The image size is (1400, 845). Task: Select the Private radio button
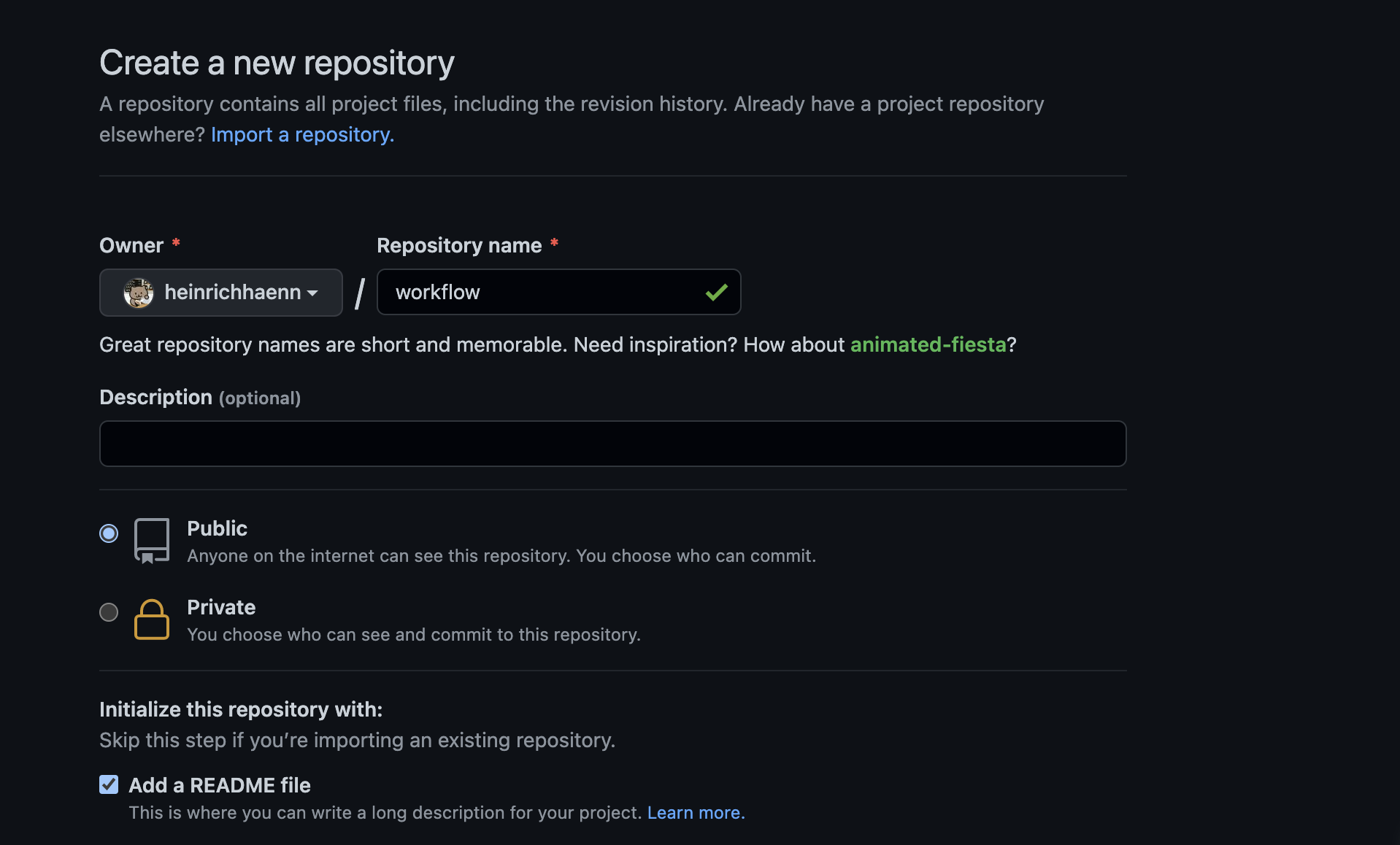109,612
